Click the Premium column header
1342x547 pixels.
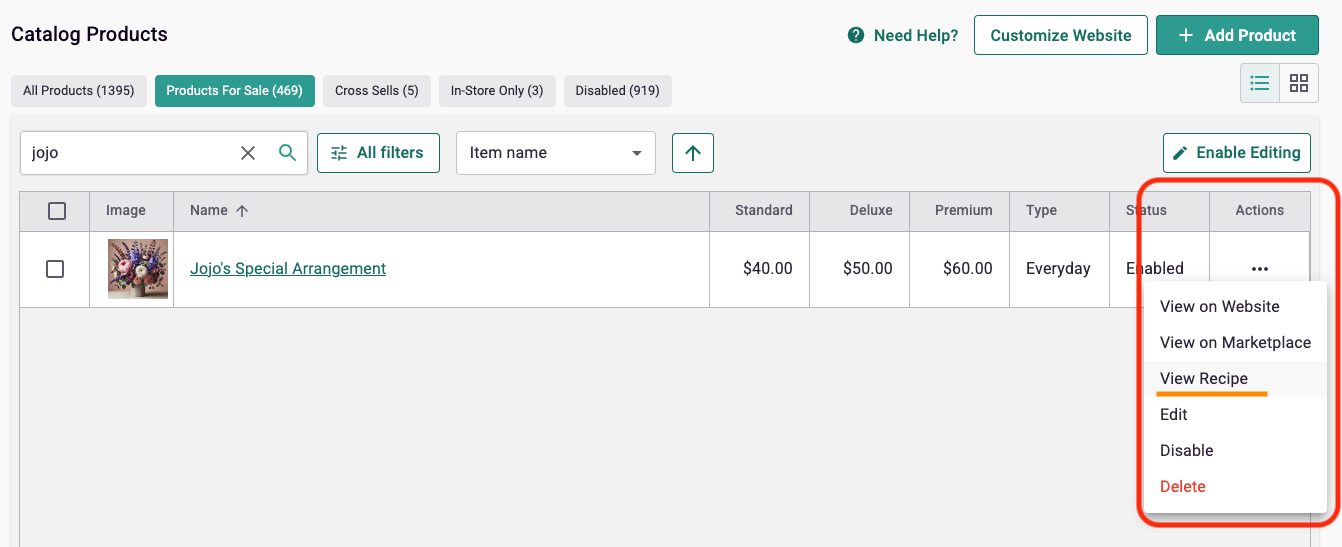tap(959, 211)
